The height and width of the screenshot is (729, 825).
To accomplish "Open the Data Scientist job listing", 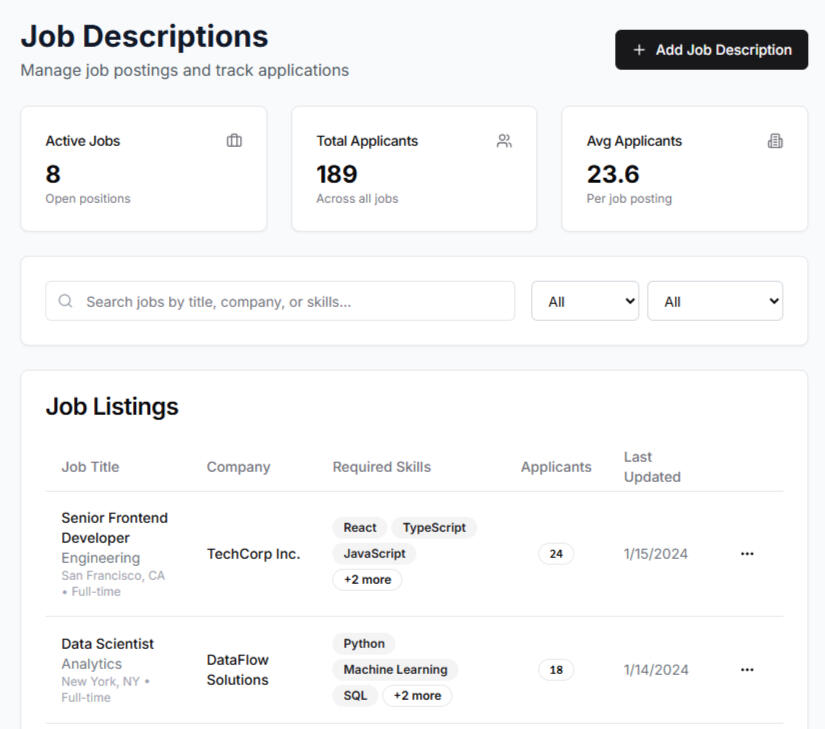I will click(x=108, y=644).
